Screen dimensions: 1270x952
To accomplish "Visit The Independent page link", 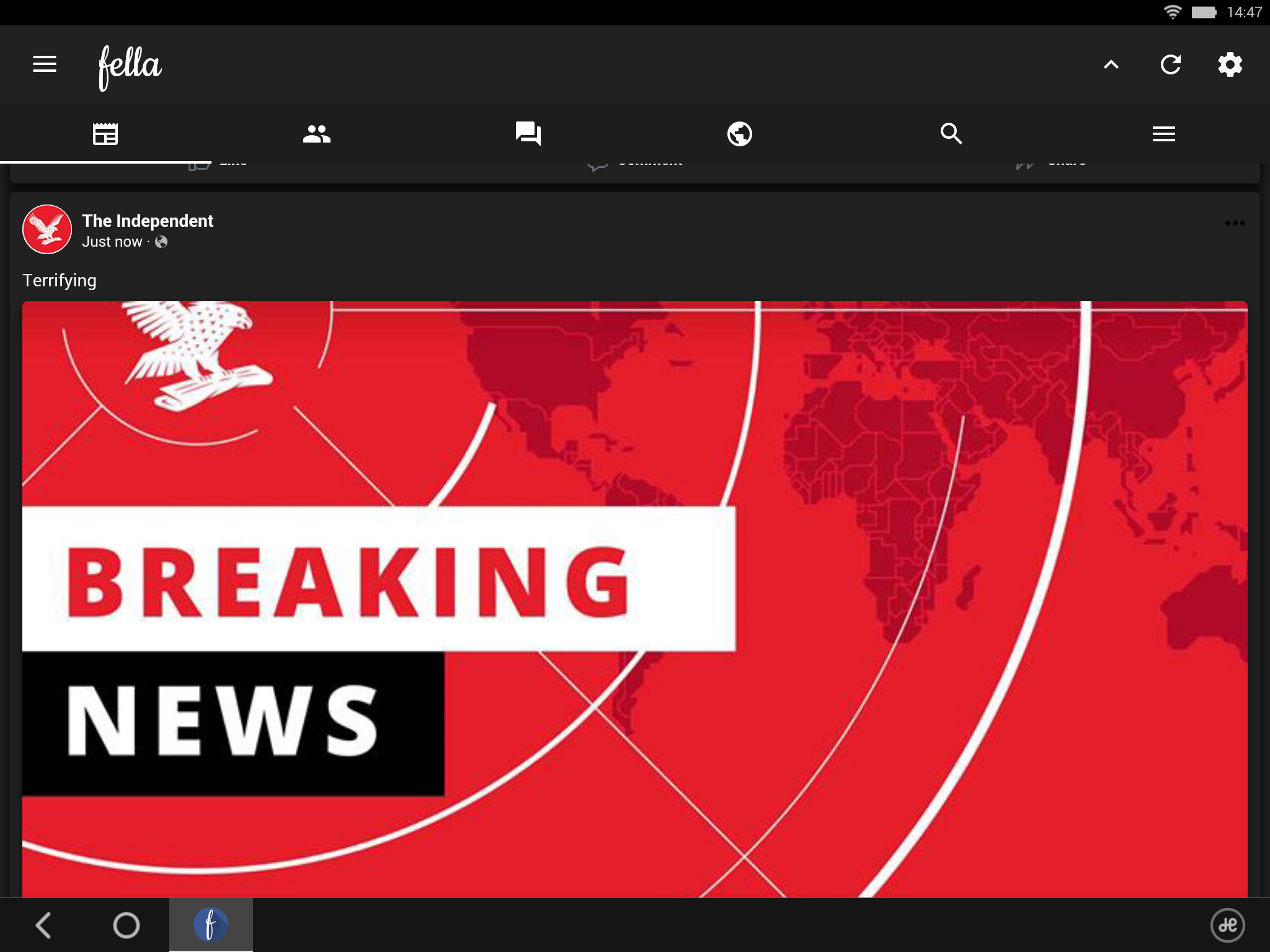I will 148,221.
